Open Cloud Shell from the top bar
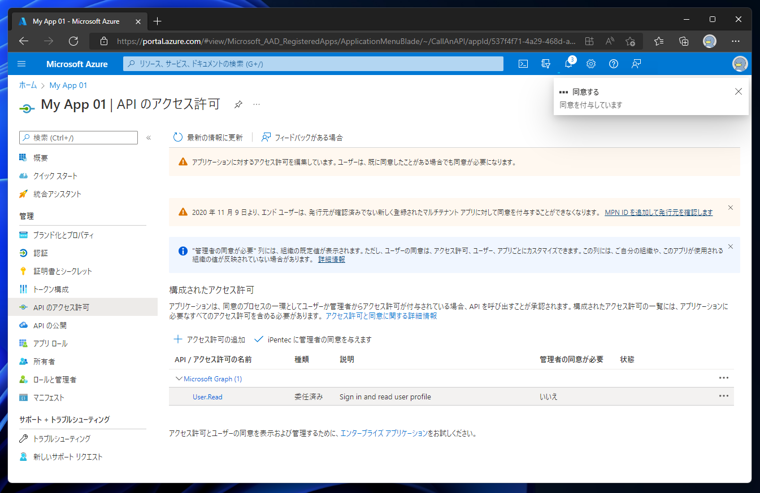 523,64
